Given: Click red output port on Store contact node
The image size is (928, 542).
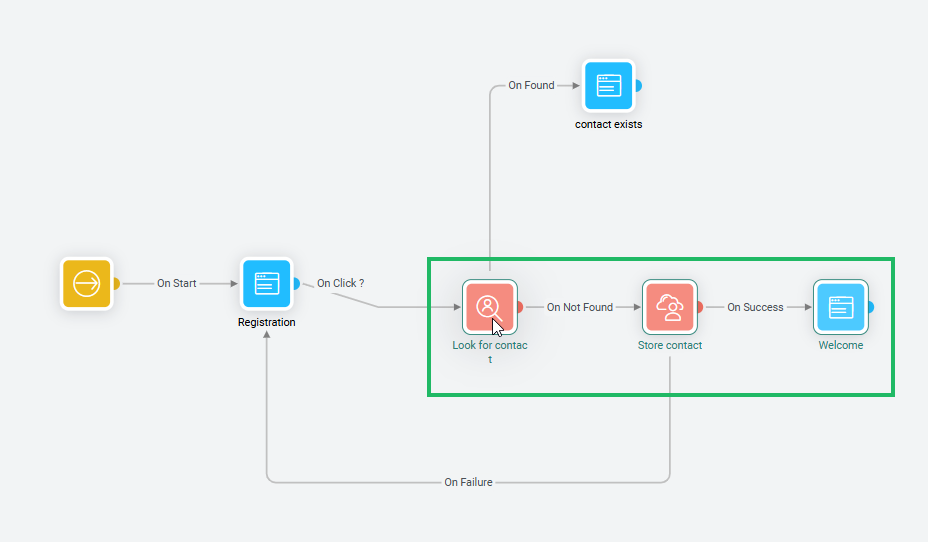Looking at the screenshot, I should (699, 307).
